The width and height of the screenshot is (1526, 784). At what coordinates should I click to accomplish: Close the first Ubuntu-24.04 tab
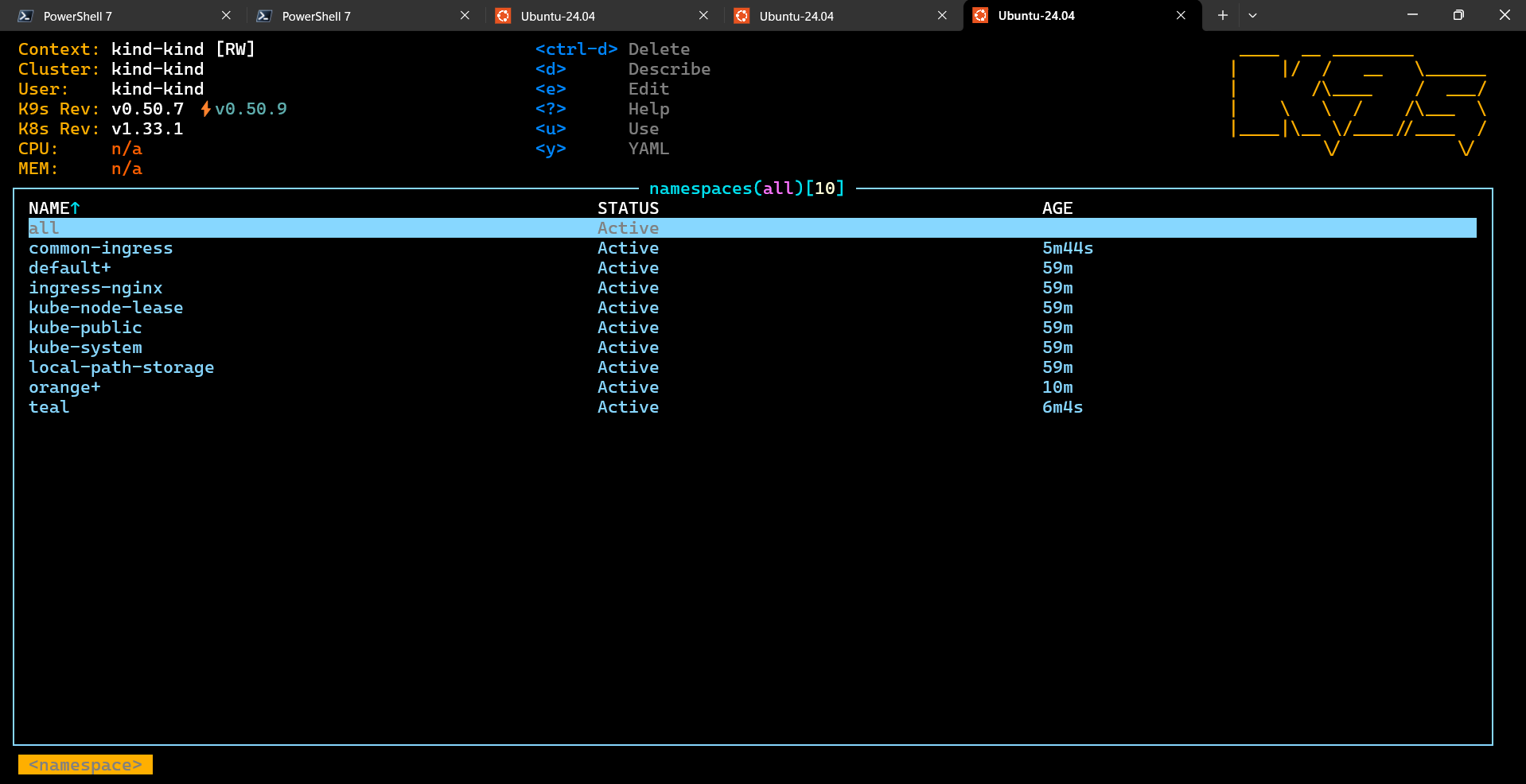click(703, 16)
